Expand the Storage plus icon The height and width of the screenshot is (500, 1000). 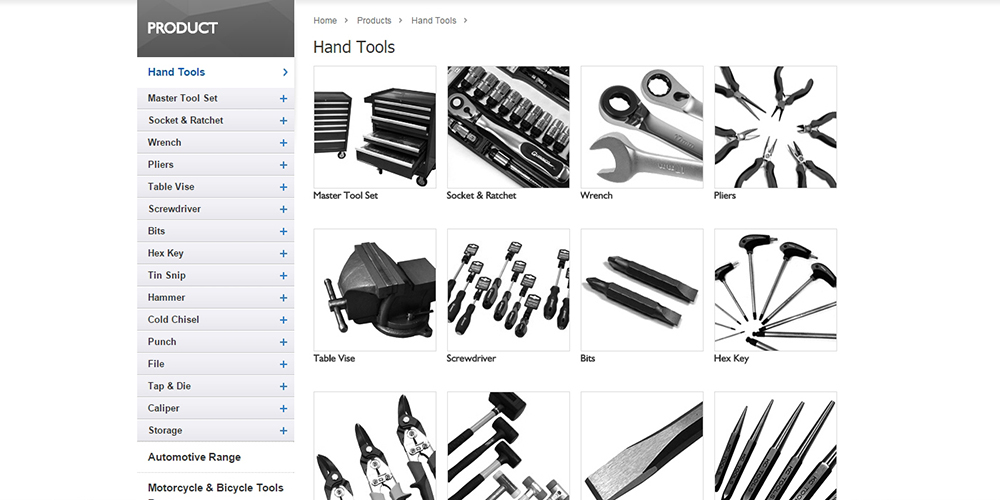click(283, 431)
